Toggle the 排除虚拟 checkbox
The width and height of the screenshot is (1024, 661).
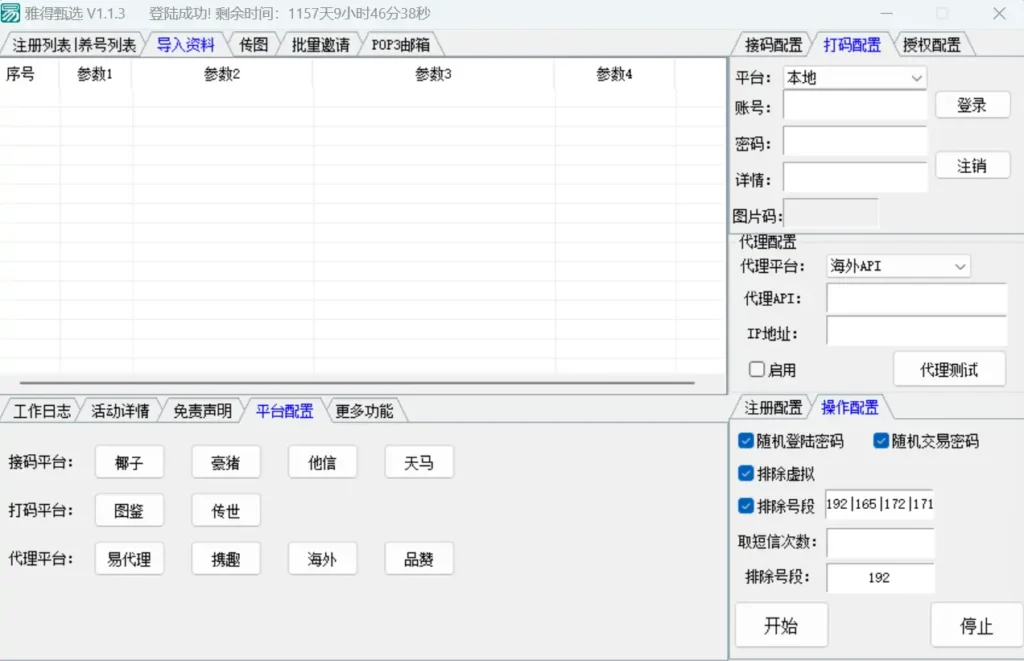click(746, 473)
